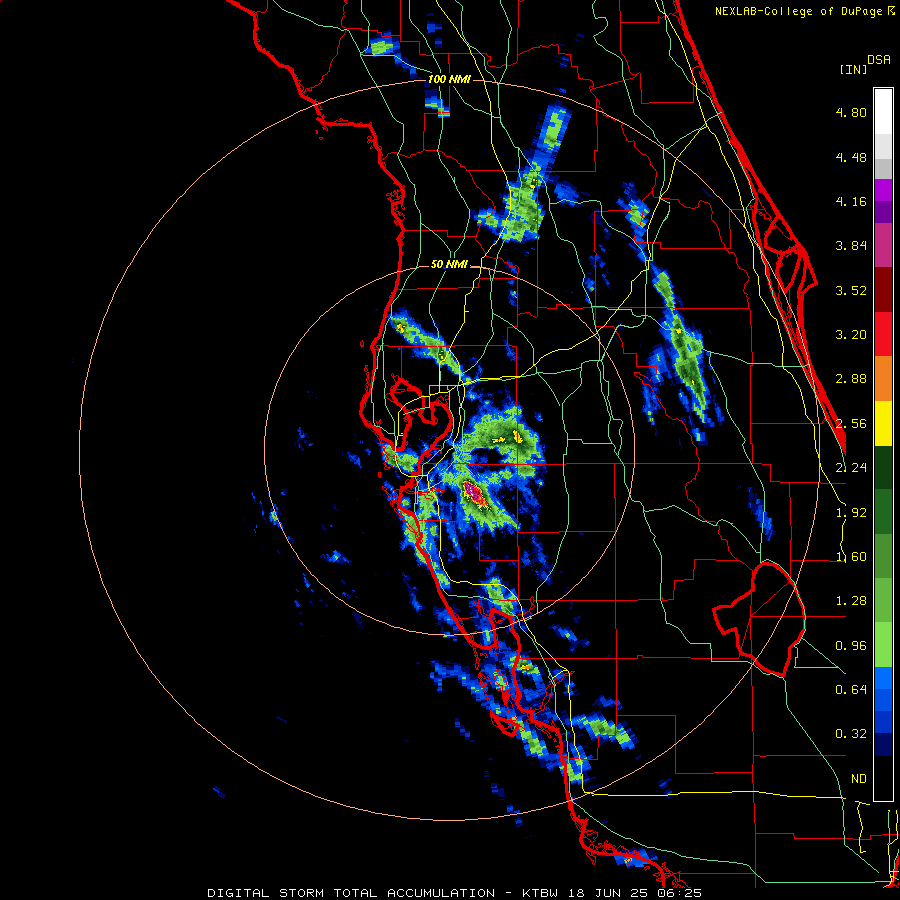
Task: Select the white swatch at top of scale
Action: coord(883,112)
